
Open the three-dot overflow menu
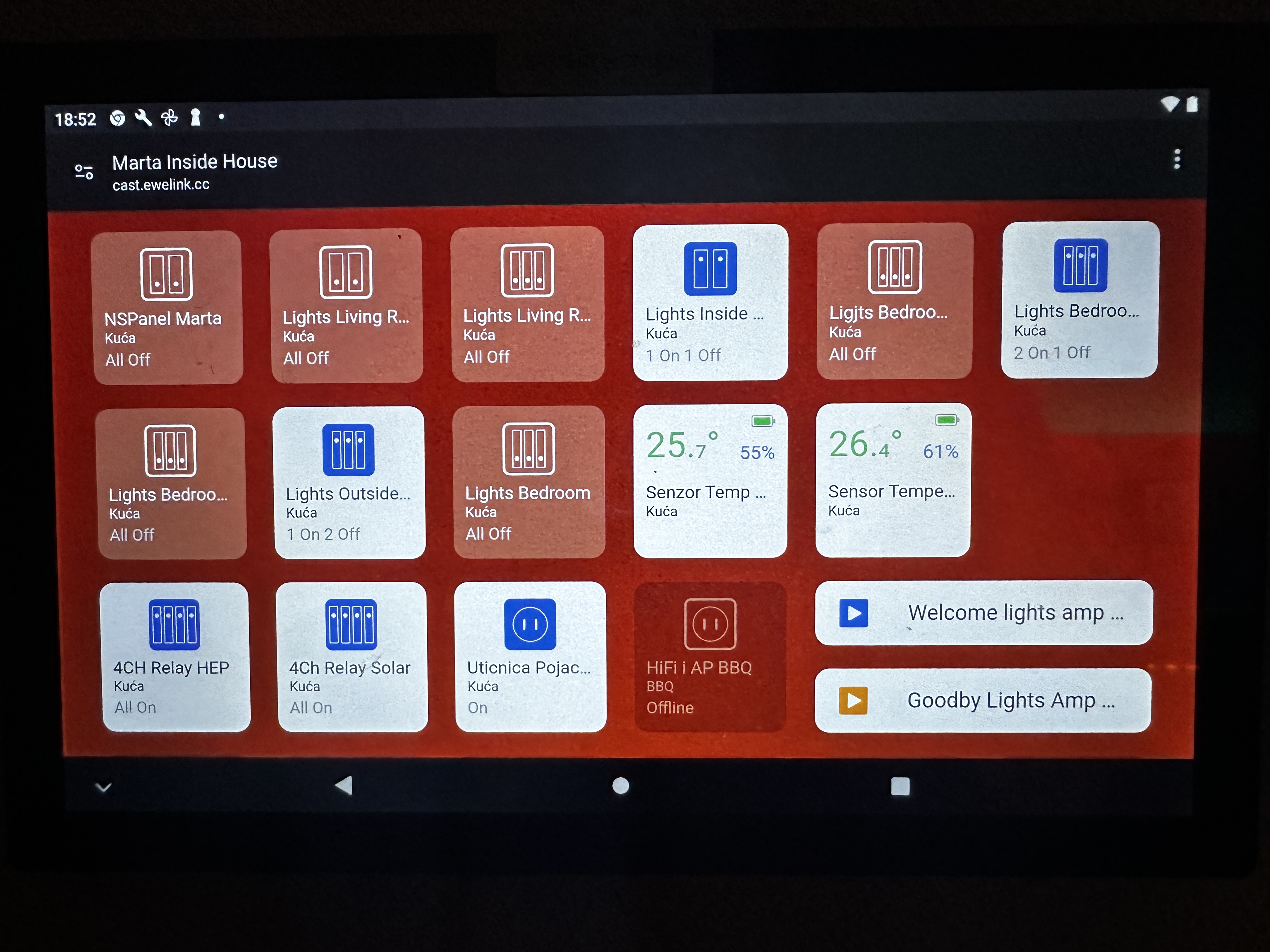pos(1177,159)
